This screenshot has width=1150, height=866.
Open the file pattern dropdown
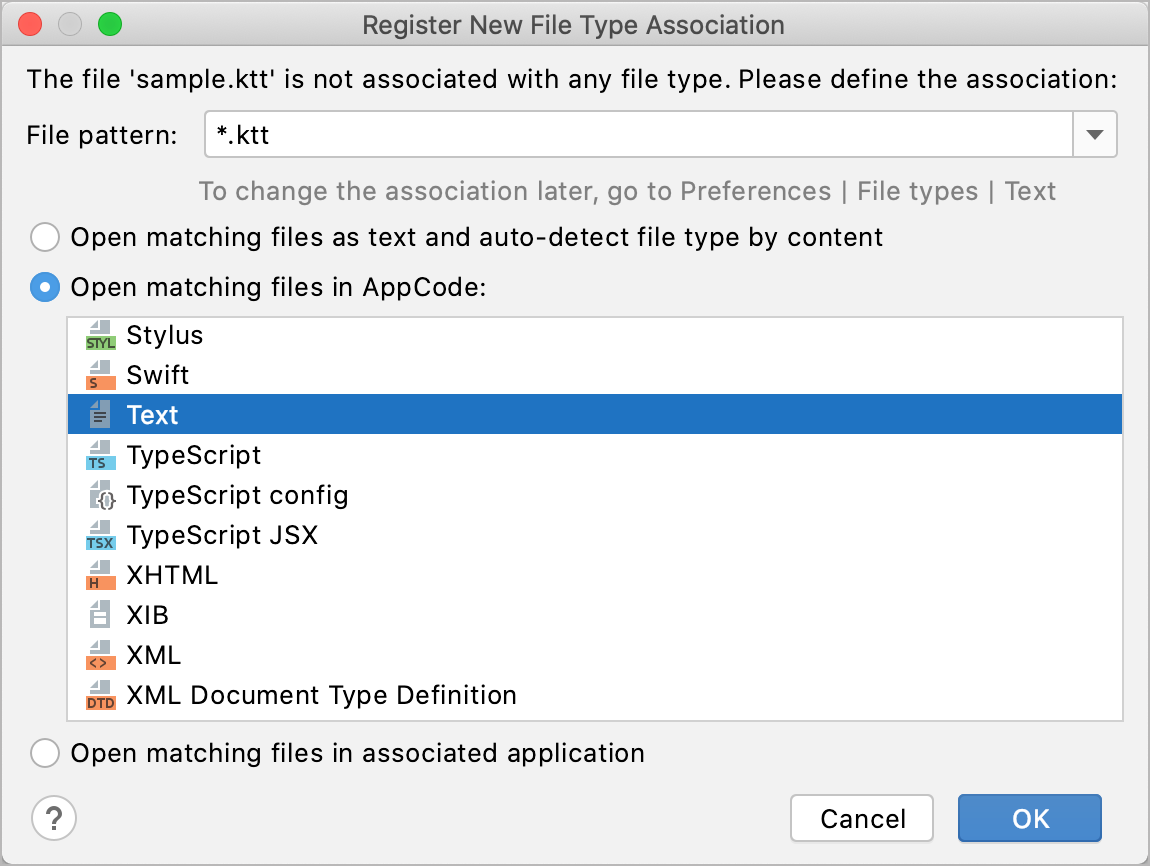pos(1097,134)
